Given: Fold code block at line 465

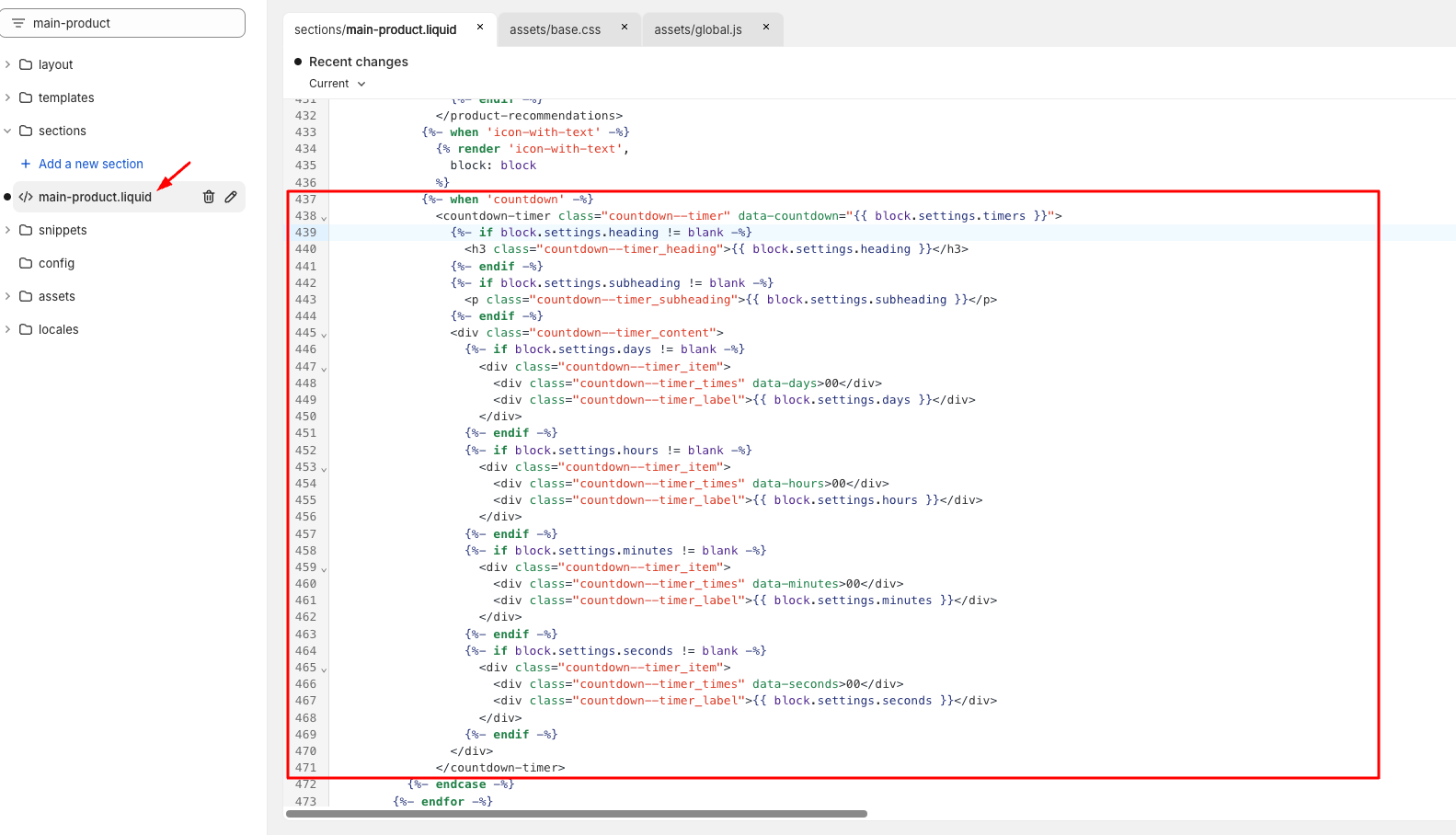Looking at the screenshot, I should pyautogui.click(x=324, y=669).
